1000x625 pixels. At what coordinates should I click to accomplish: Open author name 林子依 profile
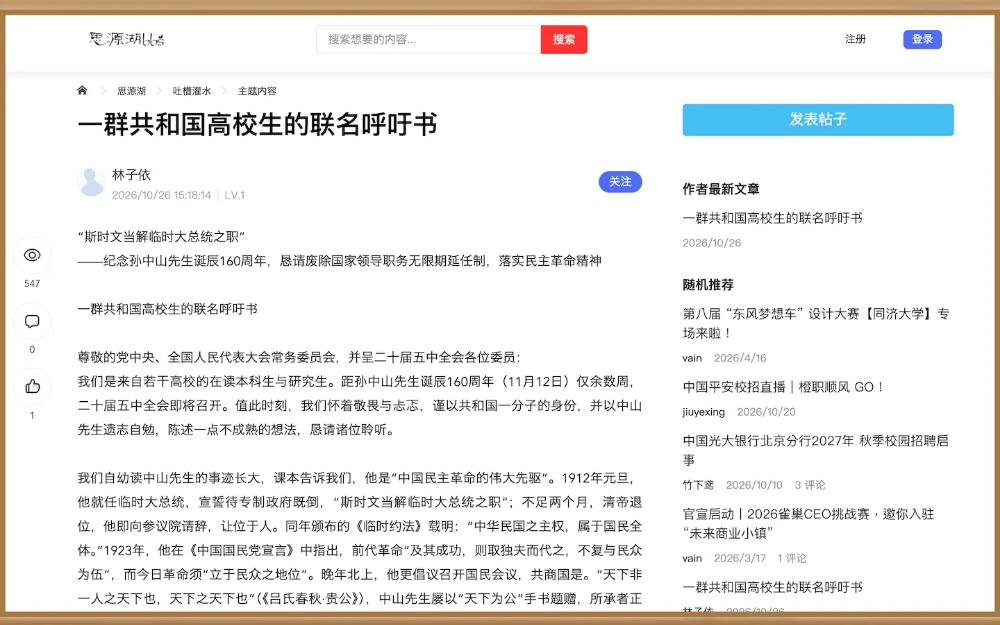[x=131, y=175]
